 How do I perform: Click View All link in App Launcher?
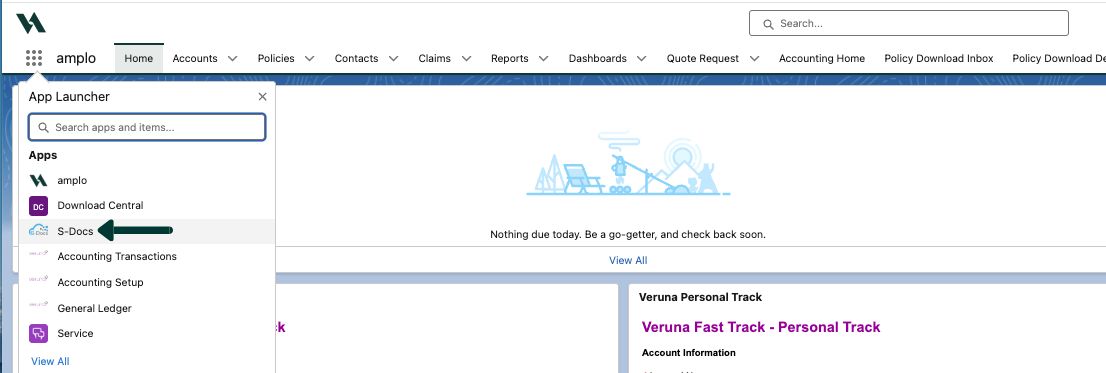[x=50, y=361]
